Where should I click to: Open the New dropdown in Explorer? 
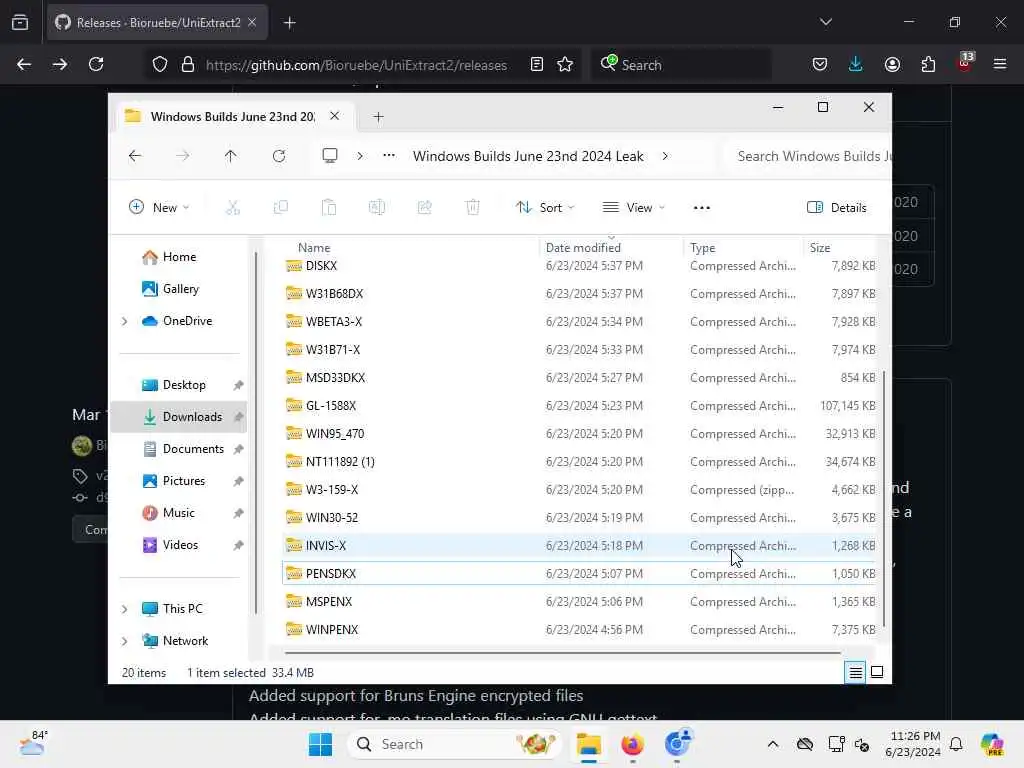(x=159, y=208)
